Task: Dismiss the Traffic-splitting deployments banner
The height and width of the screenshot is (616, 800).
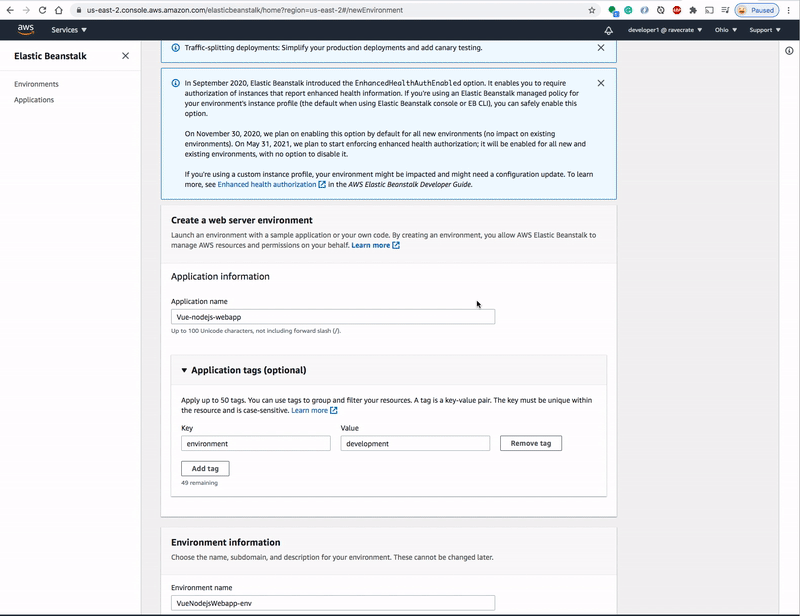Action: point(601,47)
